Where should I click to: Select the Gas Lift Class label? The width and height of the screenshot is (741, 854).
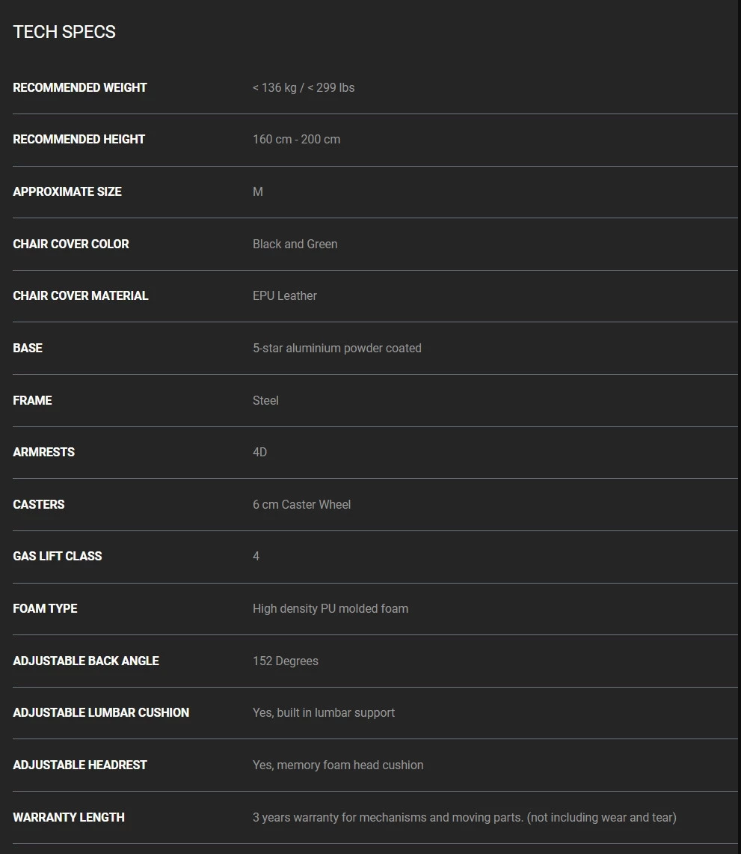coord(57,556)
